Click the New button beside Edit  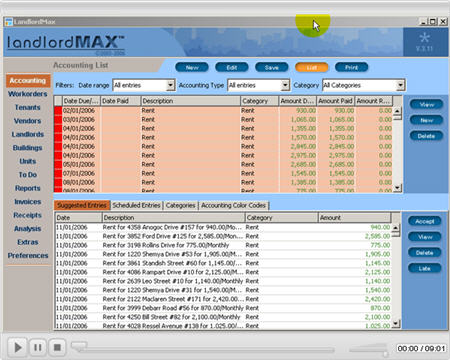coord(192,67)
